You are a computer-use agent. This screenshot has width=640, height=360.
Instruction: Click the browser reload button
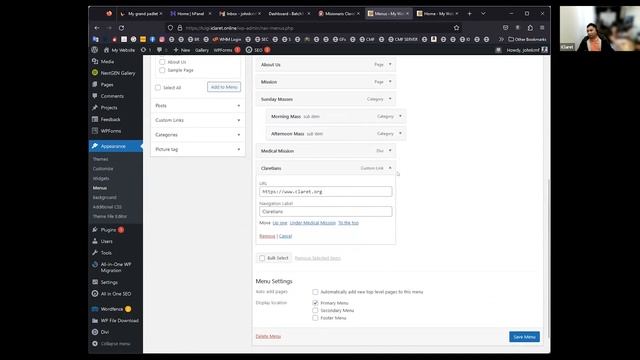click(x=121, y=28)
